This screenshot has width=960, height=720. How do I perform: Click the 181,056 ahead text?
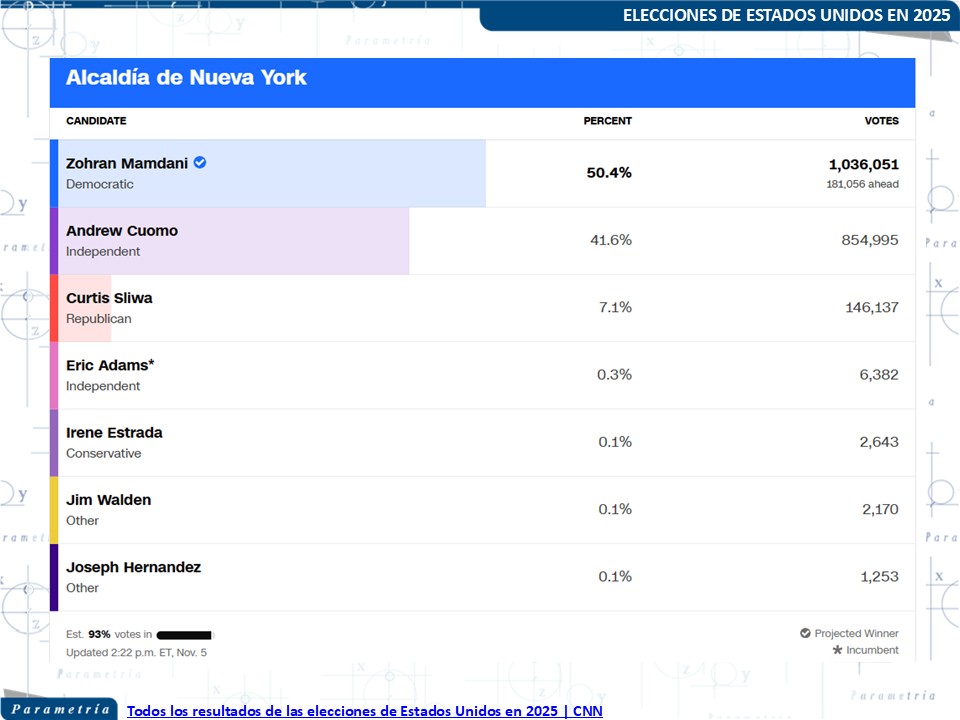tap(861, 184)
